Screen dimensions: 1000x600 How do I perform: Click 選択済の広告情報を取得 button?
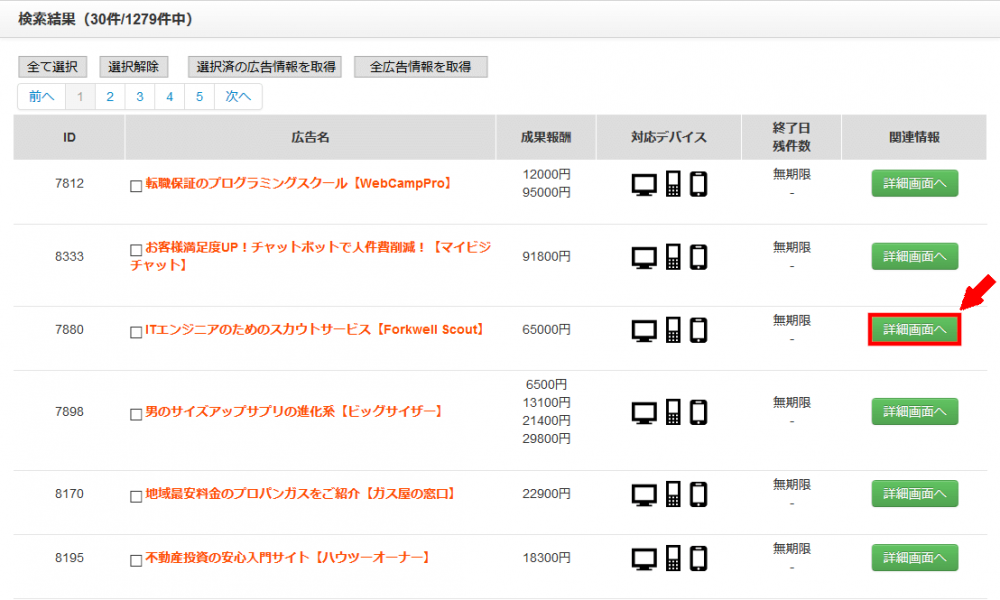click(265, 67)
